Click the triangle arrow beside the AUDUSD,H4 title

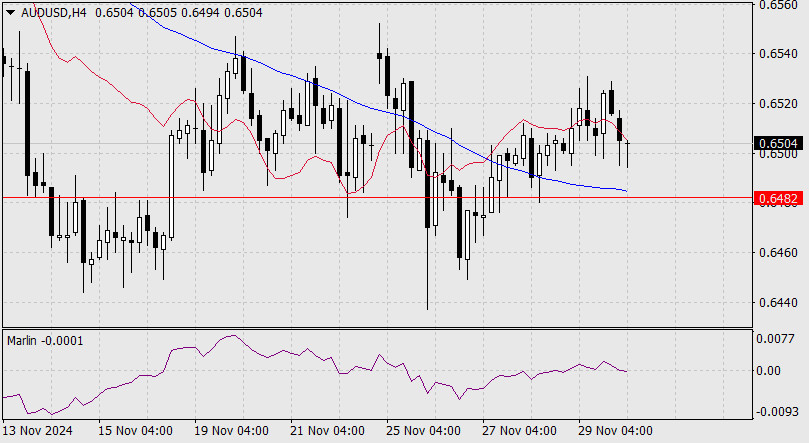click(11, 13)
